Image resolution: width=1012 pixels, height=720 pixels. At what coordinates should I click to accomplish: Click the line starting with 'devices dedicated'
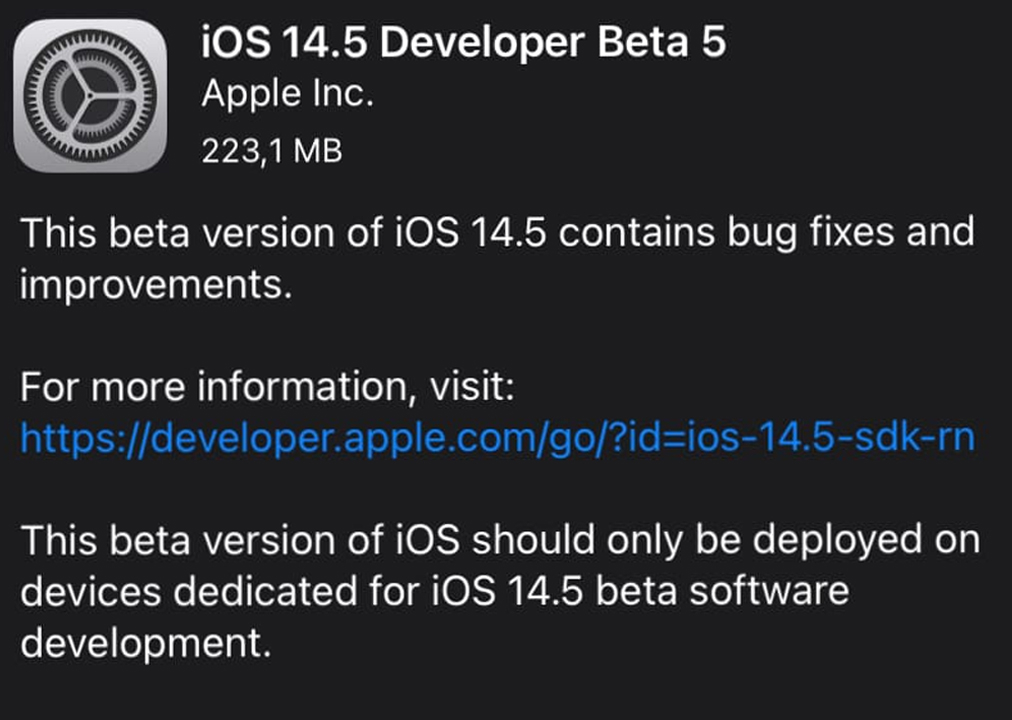(434, 591)
